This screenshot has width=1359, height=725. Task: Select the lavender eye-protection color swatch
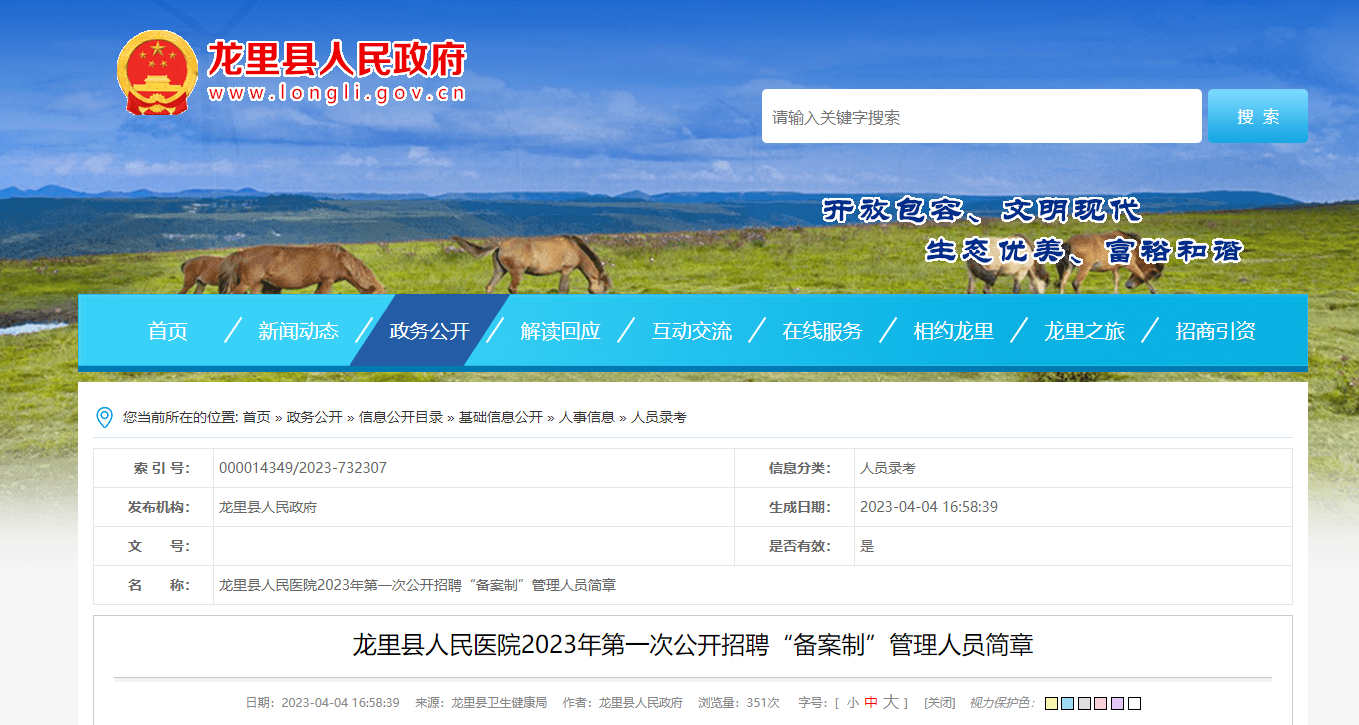coord(1118,703)
